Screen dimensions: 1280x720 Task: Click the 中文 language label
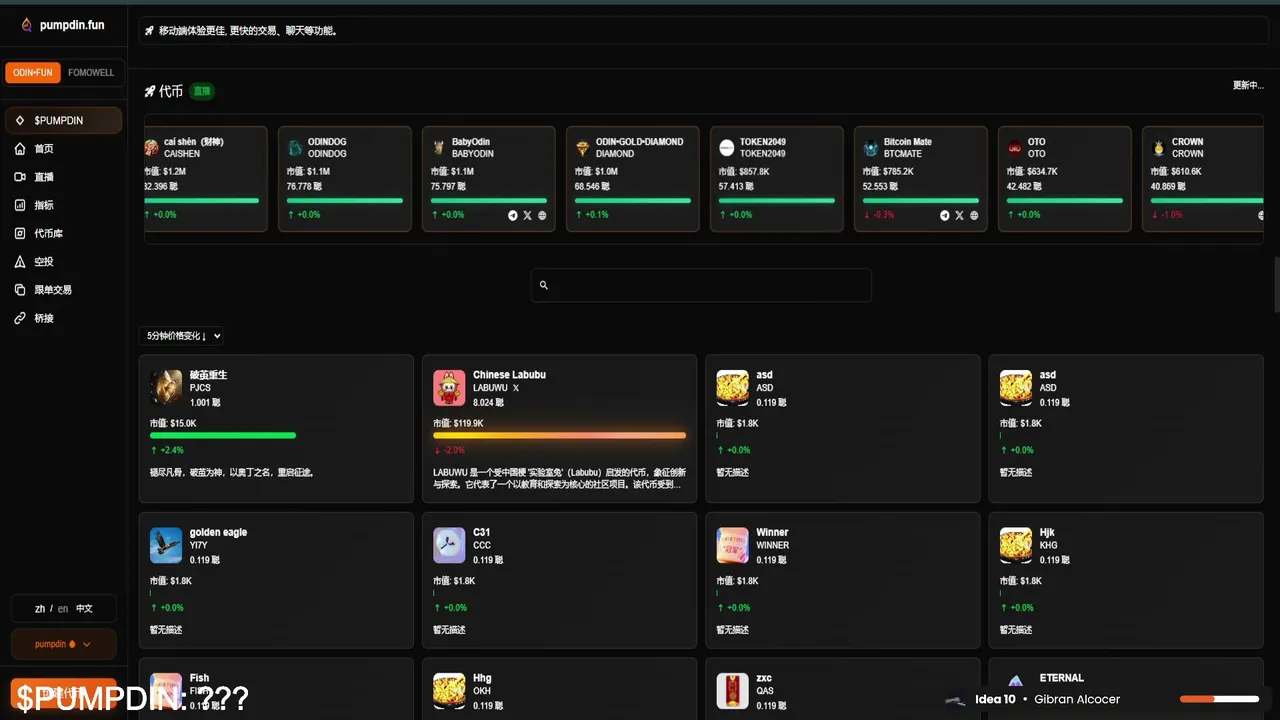84,608
